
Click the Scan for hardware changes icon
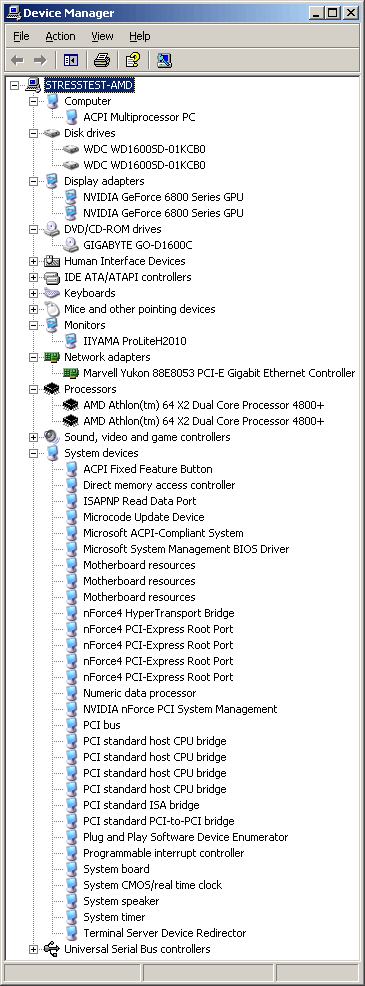(x=164, y=60)
